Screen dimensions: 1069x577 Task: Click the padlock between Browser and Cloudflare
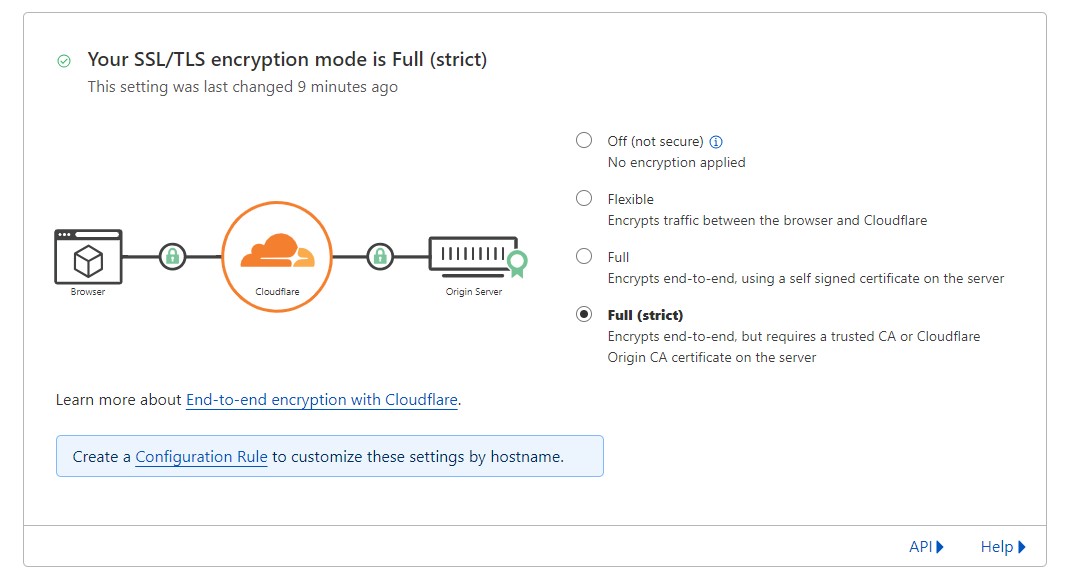173,257
